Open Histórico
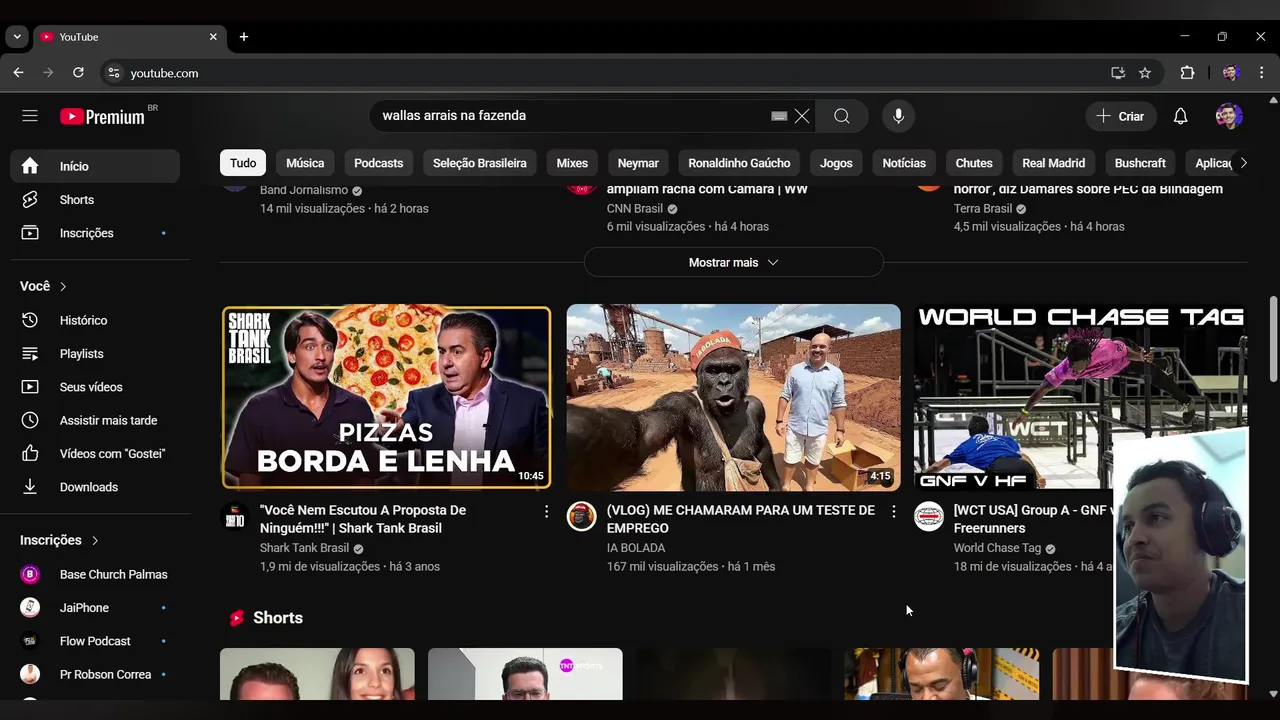The height and width of the screenshot is (720, 1280). (95, 320)
